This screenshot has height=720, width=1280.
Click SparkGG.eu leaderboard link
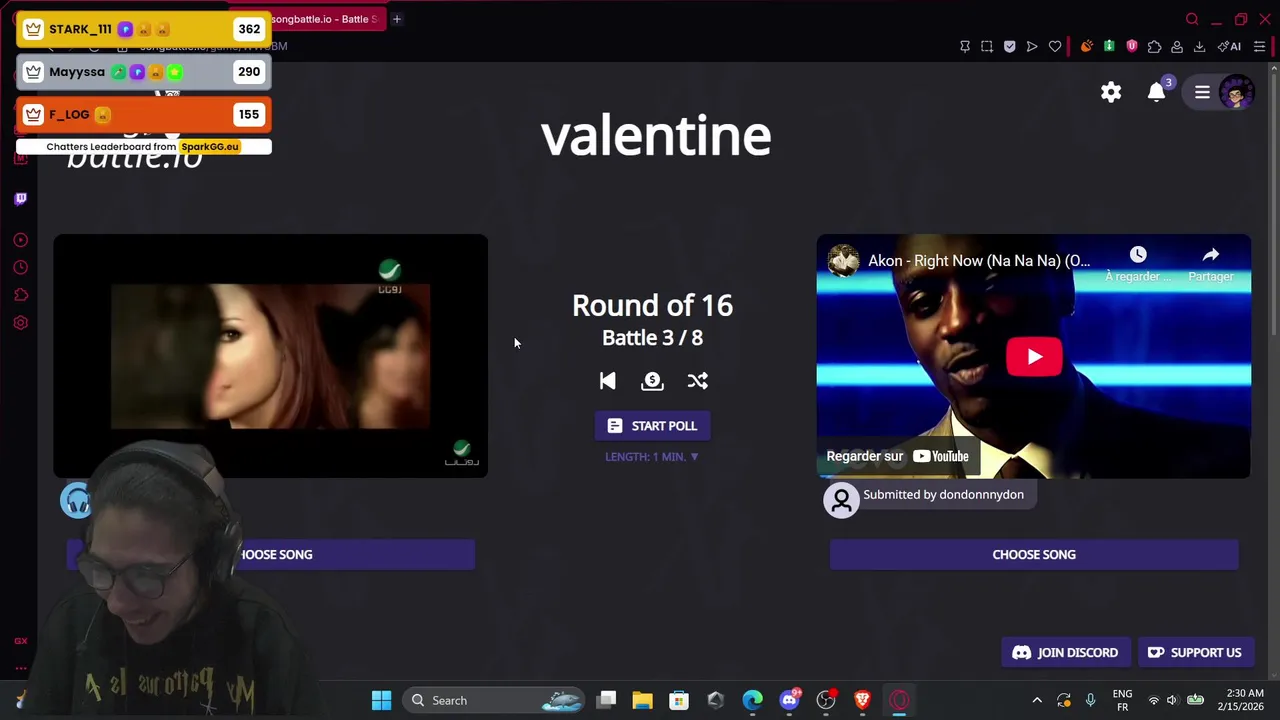pos(209,146)
